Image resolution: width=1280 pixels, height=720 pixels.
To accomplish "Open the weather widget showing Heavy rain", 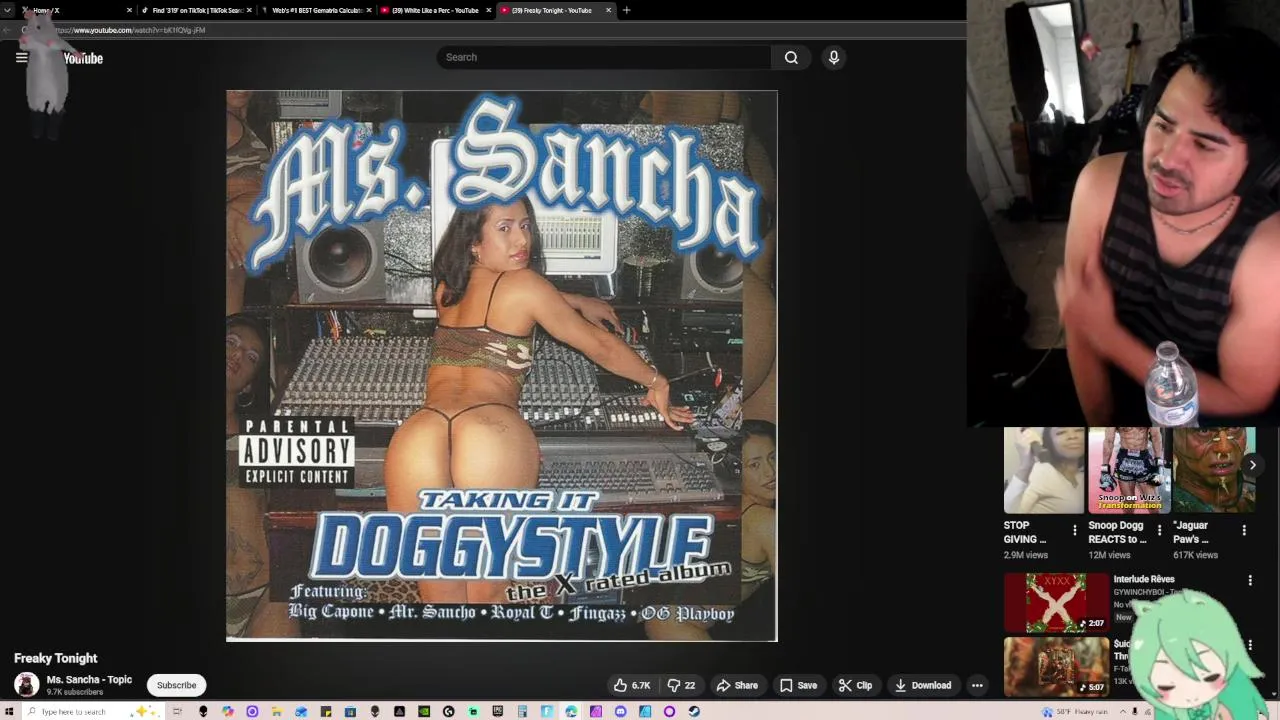I will [1075, 711].
